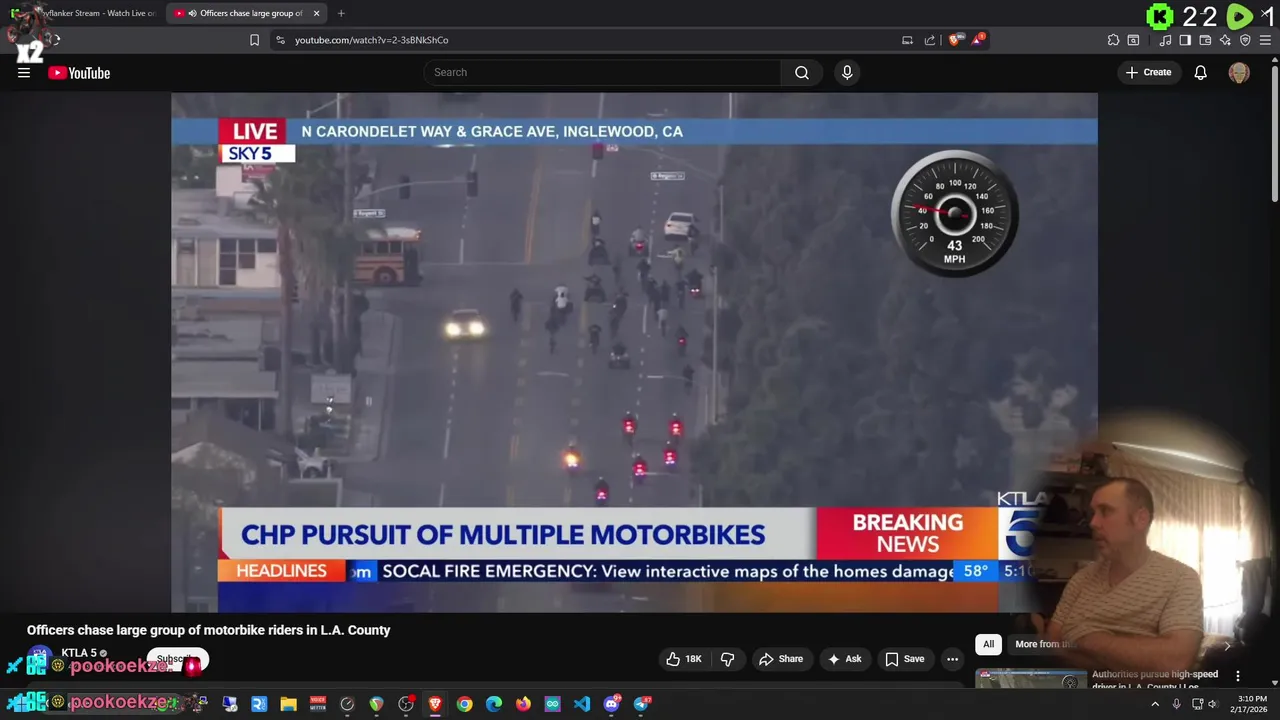Launch Google Chrome from the taskbar
The width and height of the screenshot is (1280, 720).
click(464, 704)
